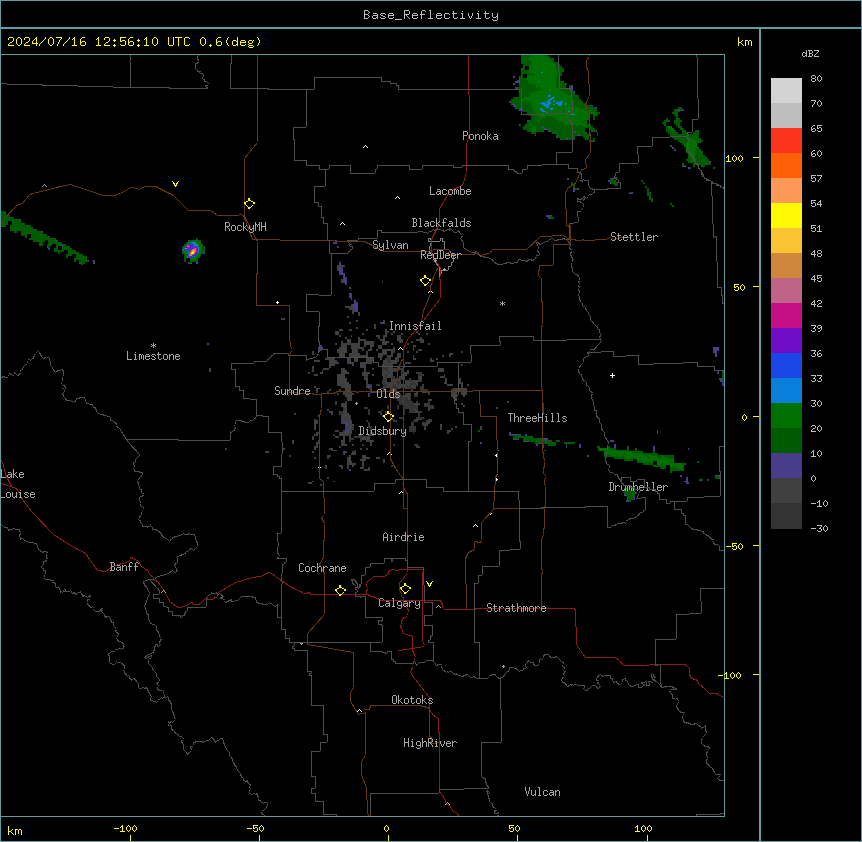The height and width of the screenshot is (842, 862).
Task: Click the -50 tick on right axis
Action: pyautogui.click(x=734, y=546)
